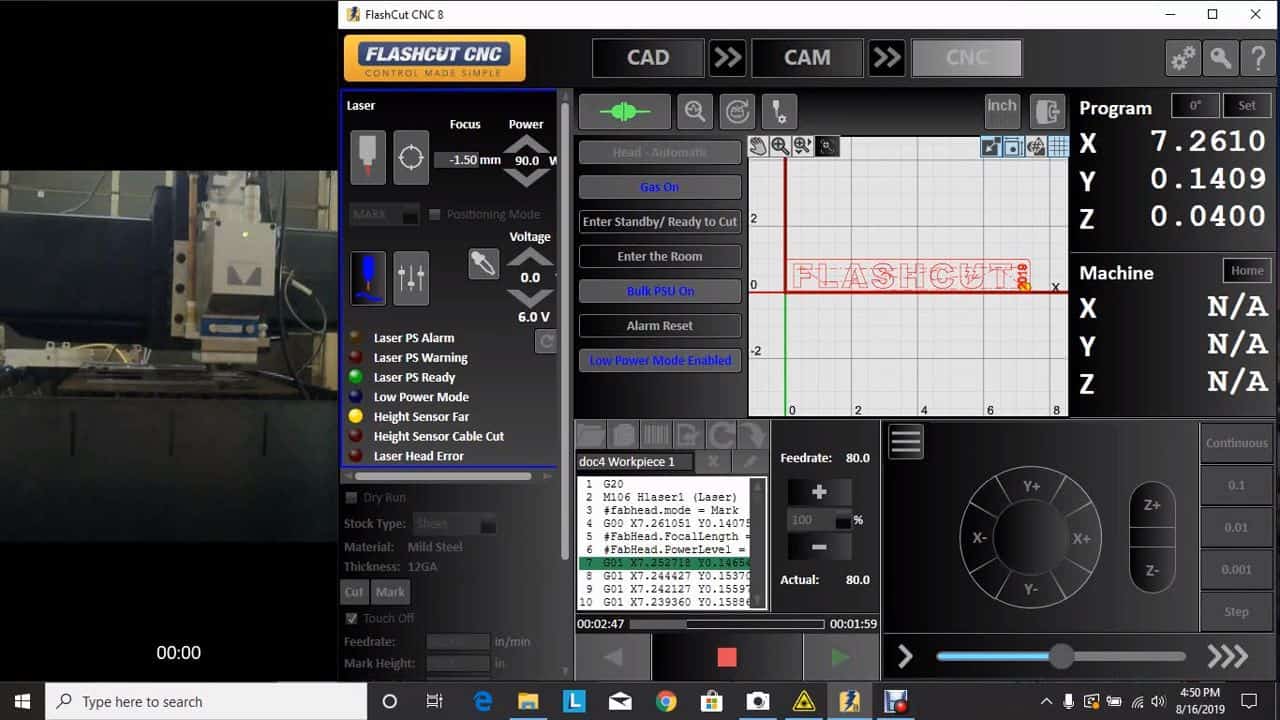The width and height of the screenshot is (1280, 720).
Task: Click the dark zoom previous icon in viewport
Action: point(827,147)
